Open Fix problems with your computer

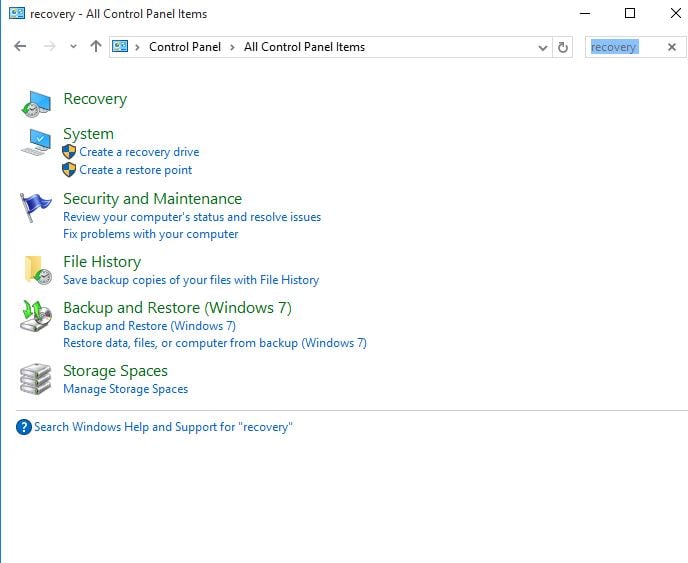click(150, 234)
